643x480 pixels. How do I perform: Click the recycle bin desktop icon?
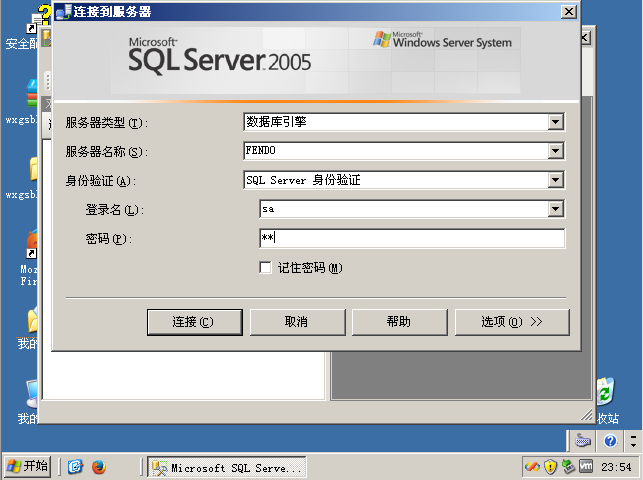point(606,391)
